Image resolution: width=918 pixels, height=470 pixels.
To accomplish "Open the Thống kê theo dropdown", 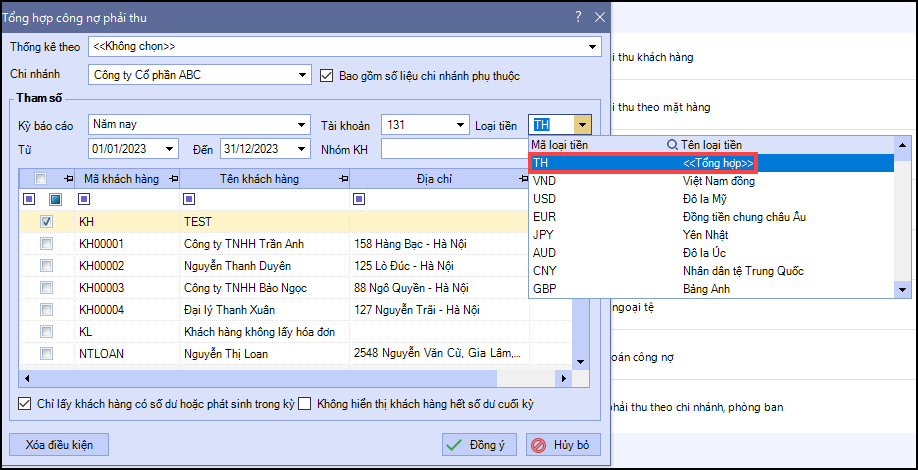I will (x=593, y=46).
